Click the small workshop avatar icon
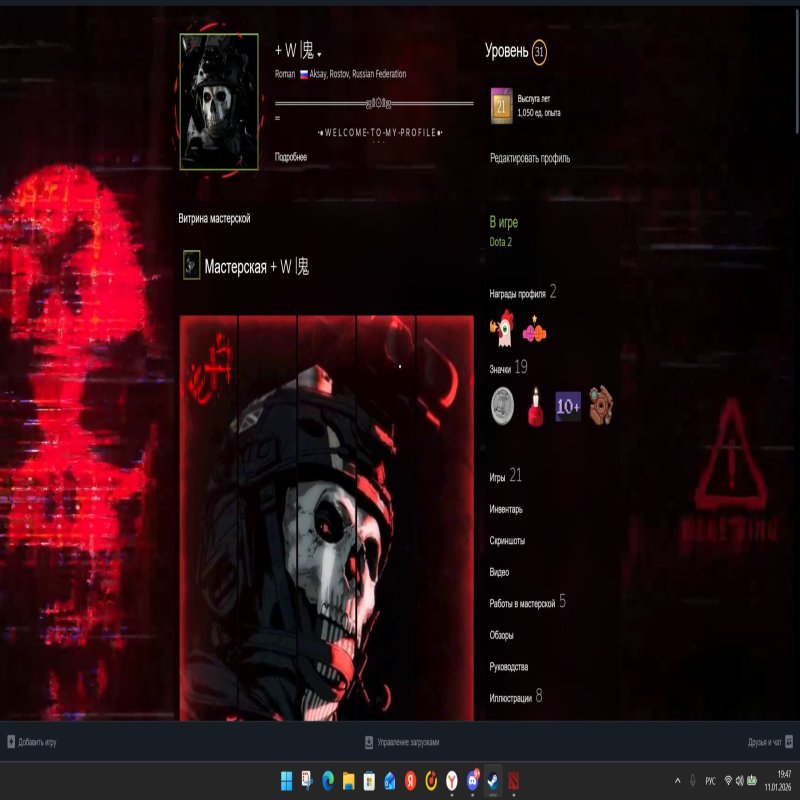The width and height of the screenshot is (800, 800). [x=191, y=266]
